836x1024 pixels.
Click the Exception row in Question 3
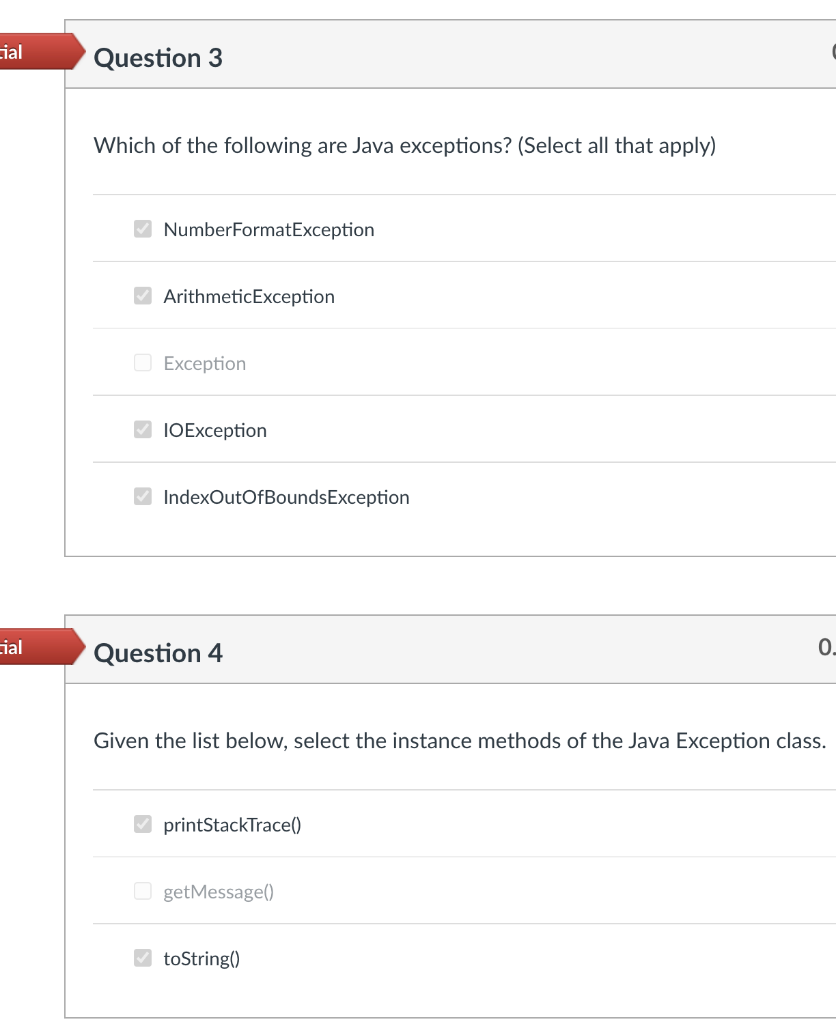coord(450,362)
